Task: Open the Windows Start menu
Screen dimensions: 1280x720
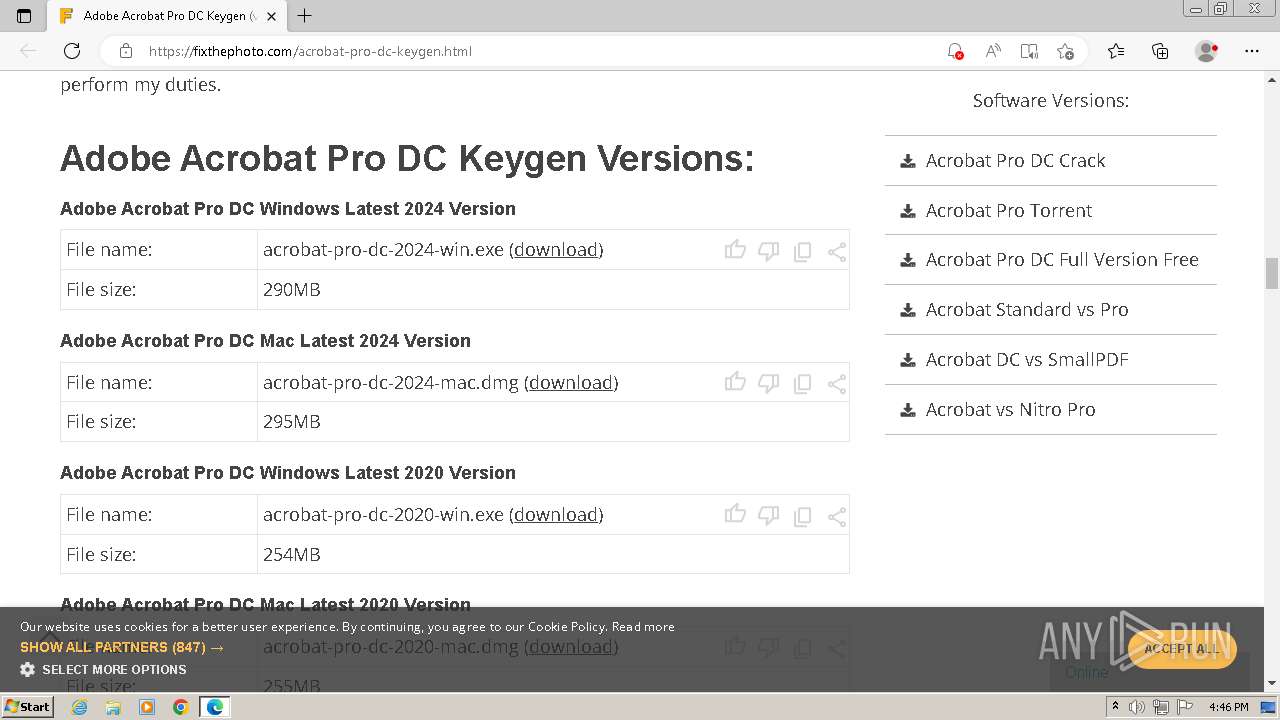Action: tap(27, 706)
